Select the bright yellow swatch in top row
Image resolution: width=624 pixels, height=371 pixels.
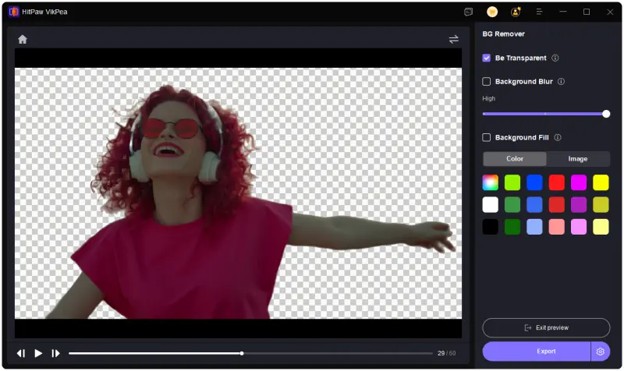[x=601, y=183]
